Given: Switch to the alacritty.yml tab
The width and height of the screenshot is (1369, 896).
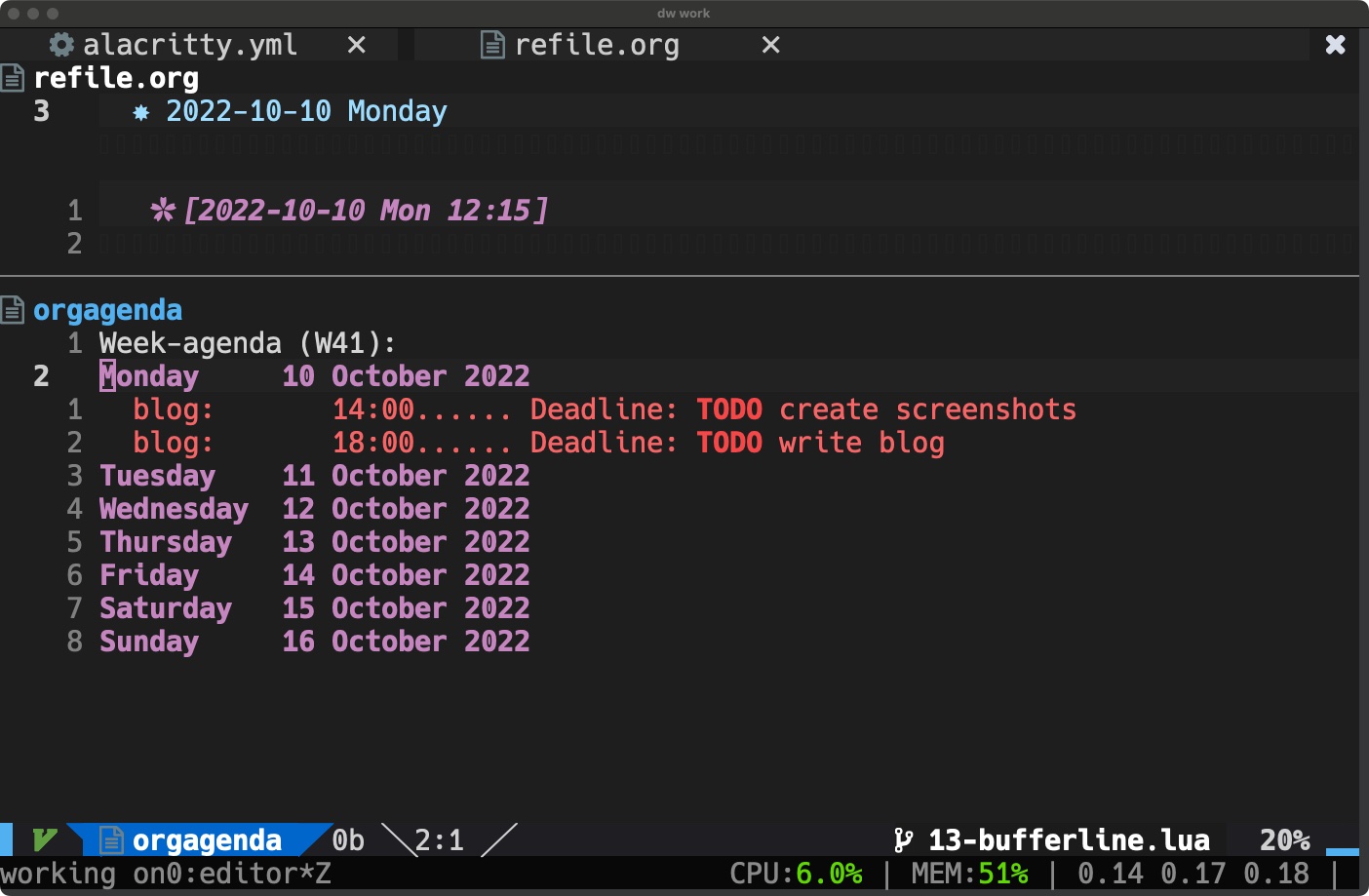Looking at the screenshot, I should point(190,45).
